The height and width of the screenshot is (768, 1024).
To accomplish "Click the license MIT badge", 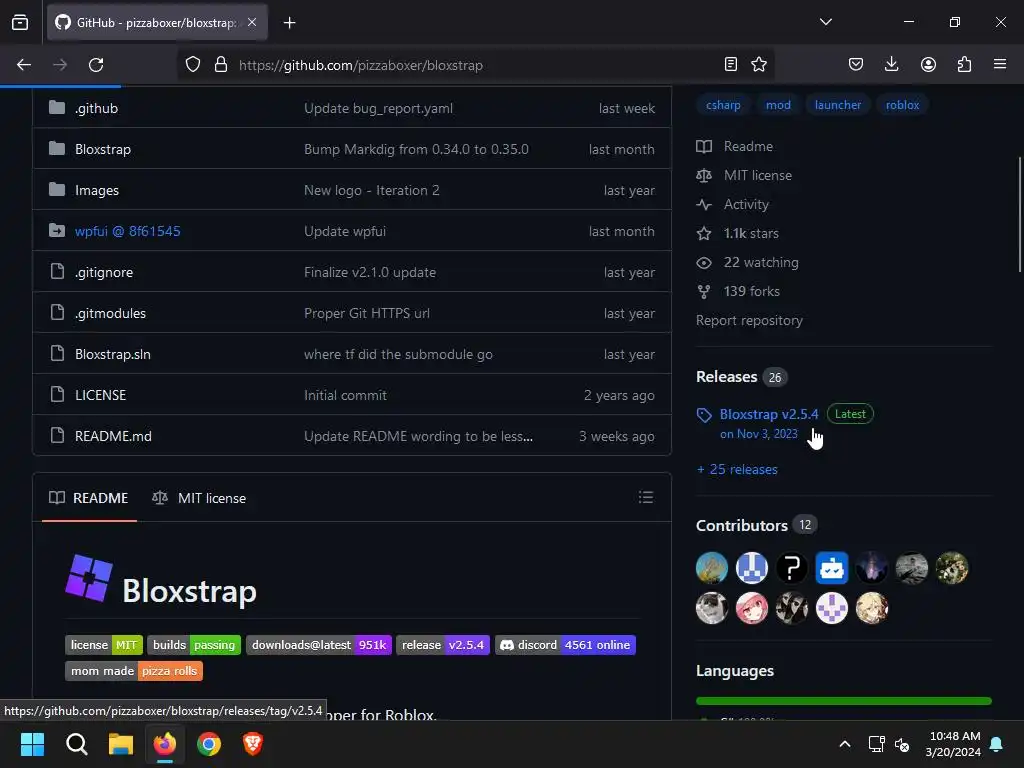I will tap(104, 645).
